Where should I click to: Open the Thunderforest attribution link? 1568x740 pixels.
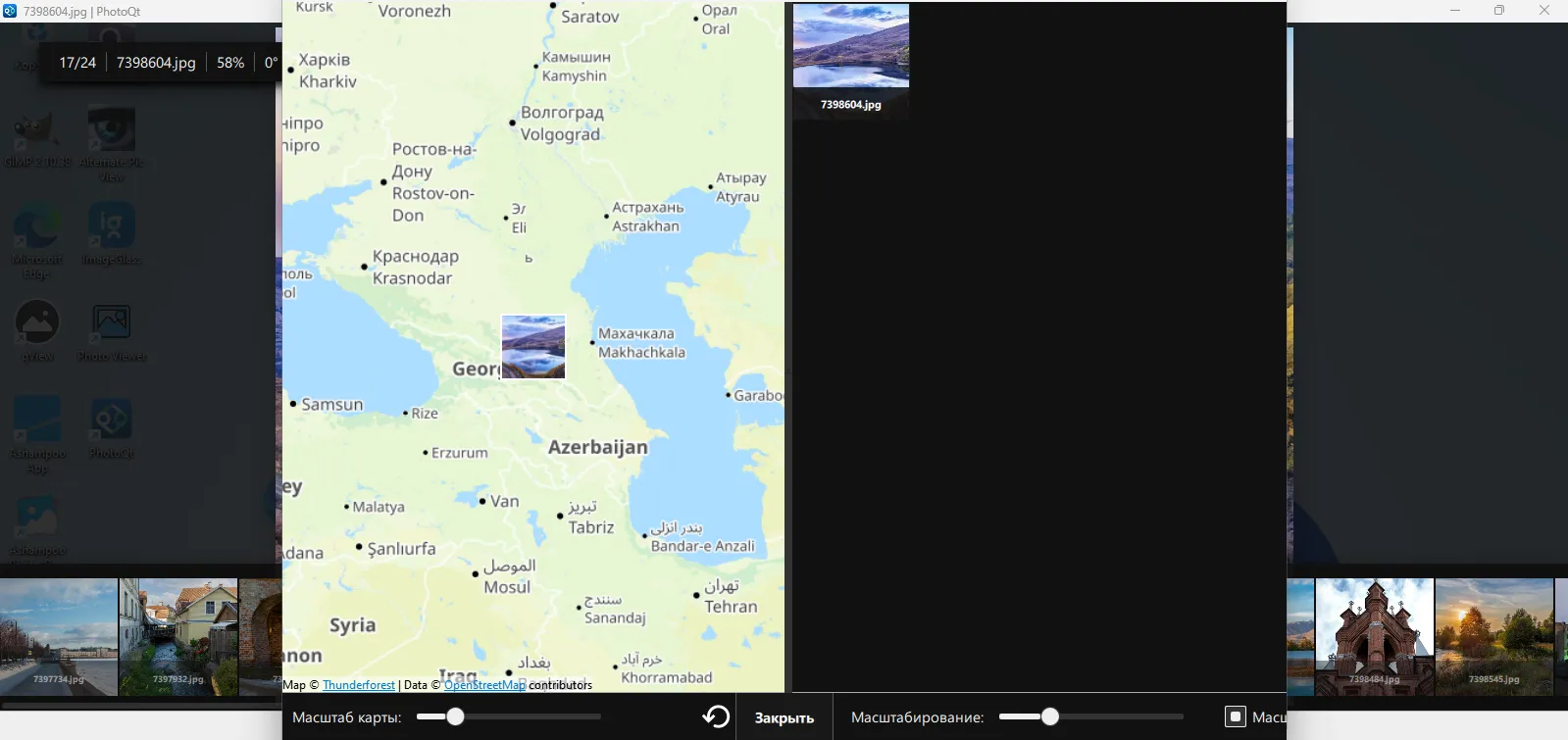click(x=359, y=685)
